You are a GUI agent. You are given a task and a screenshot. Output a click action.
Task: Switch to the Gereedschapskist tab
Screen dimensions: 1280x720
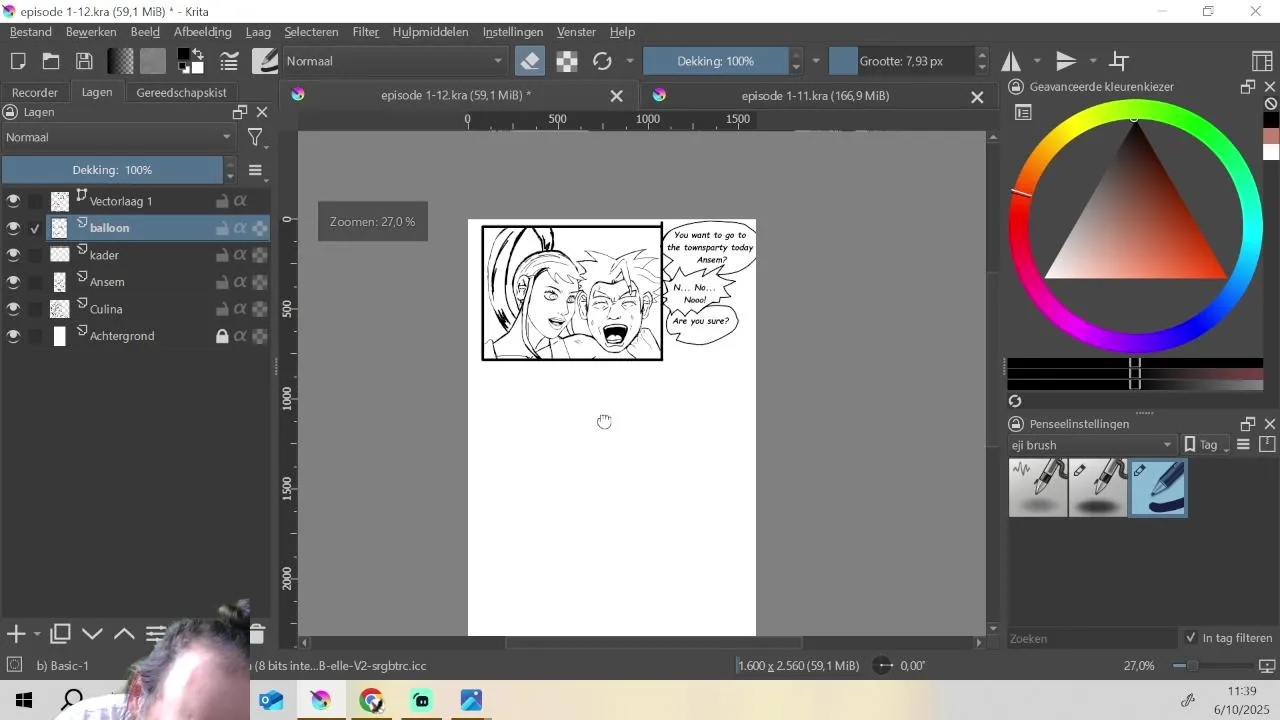tap(181, 92)
